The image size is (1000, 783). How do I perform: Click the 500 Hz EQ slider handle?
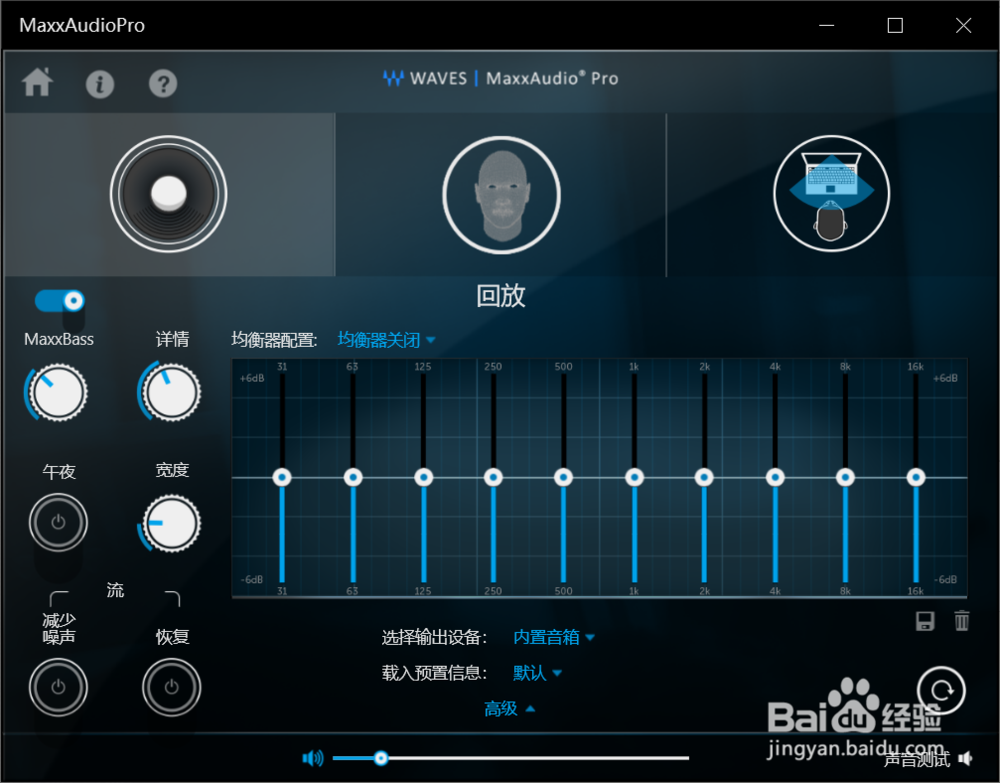[563, 477]
